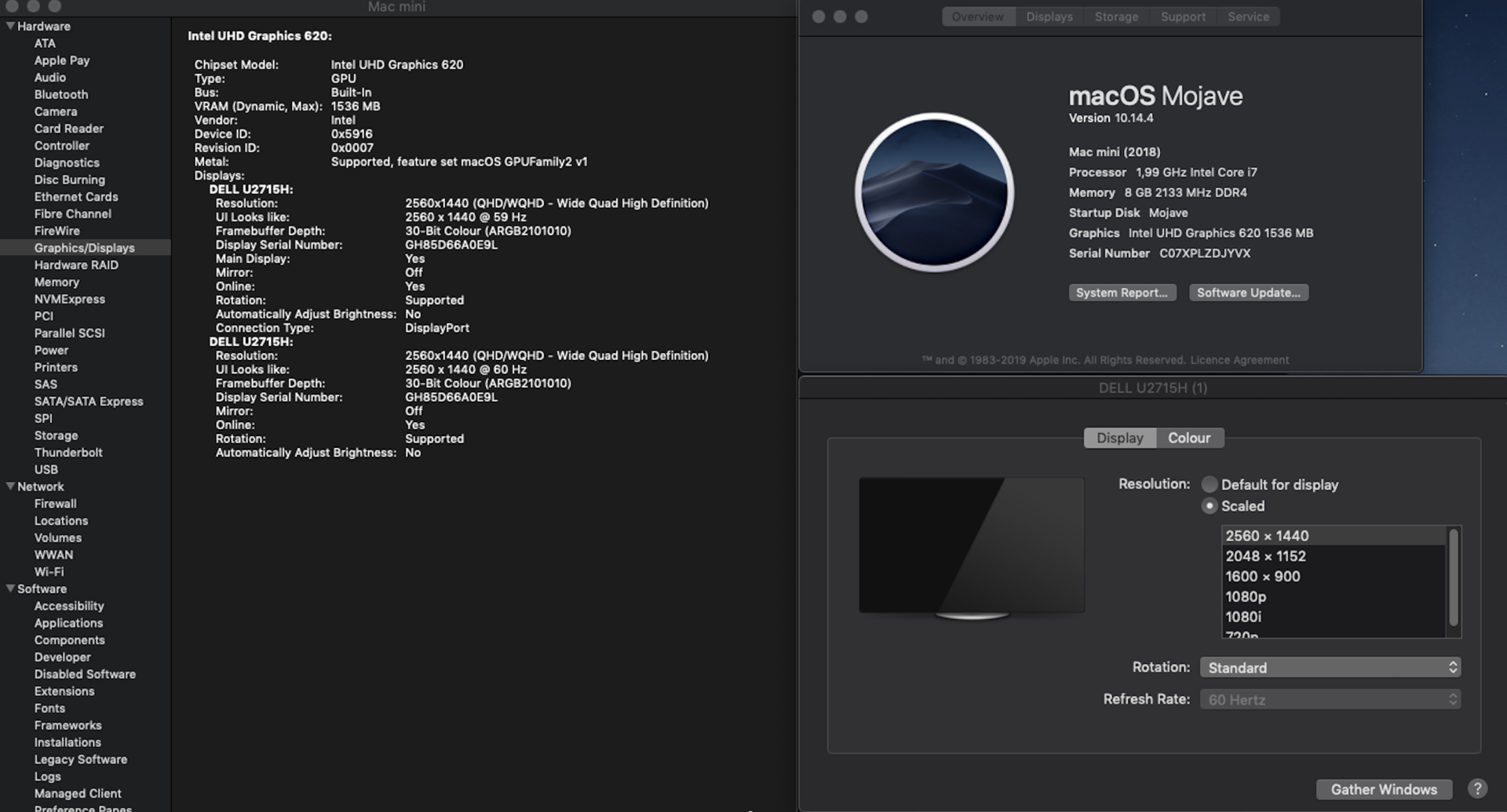This screenshot has height=812, width=1507.
Task: Collapse the Network tree section
Action: click(x=10, y=486)
